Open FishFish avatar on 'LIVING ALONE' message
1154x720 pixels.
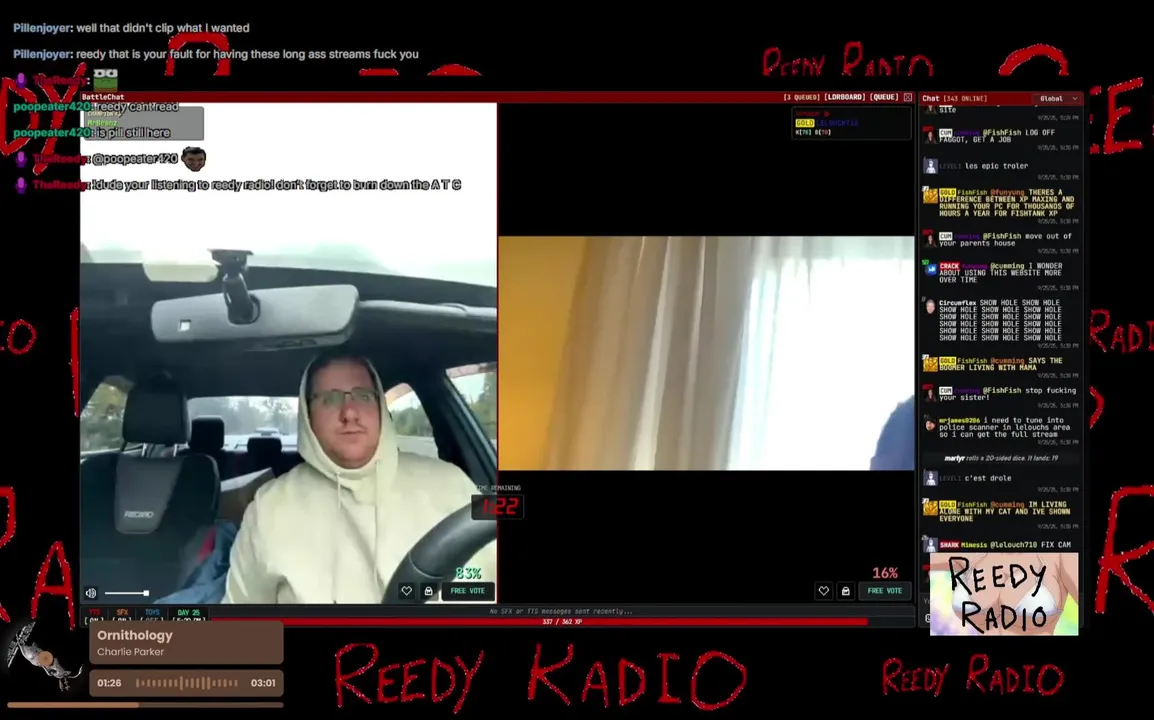coord(931,508)
